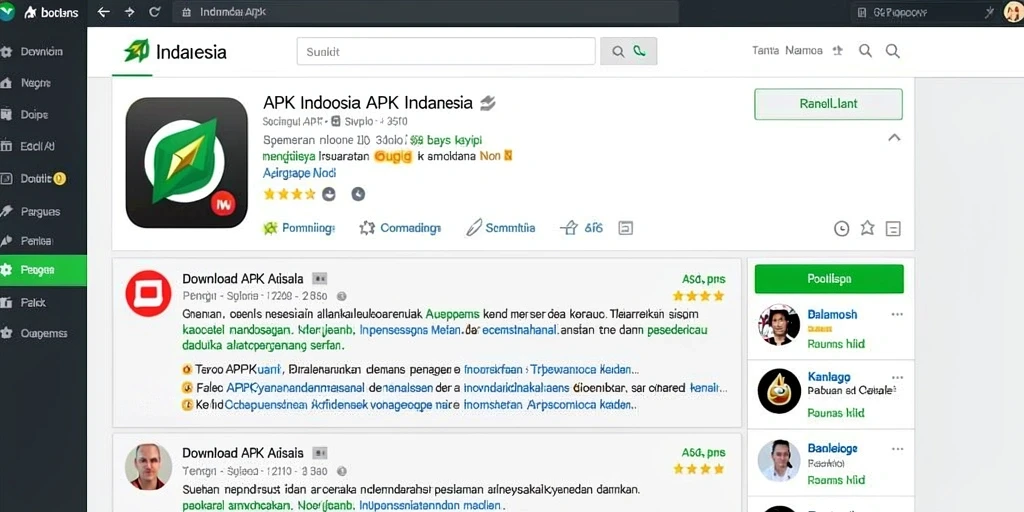Click the Kanlago avatar
This screenshot has height=512, width=1024.
(779, 391)
